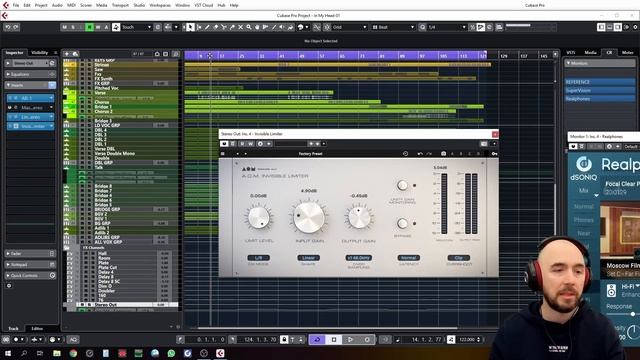
Task: Open Chrome from the Windows taskbar
Action: pyautogui.click(x=73, y=353)
